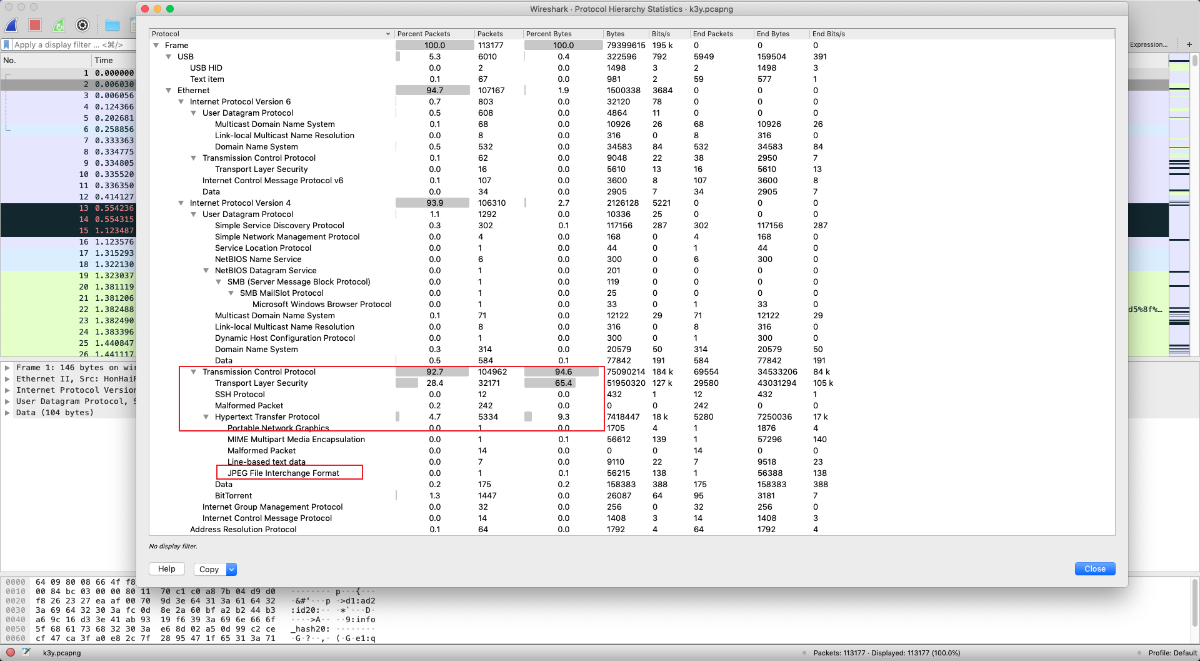Expand Ethernet II detail in packet details pane
This screenshot has width=1200, height=661.
8,379
